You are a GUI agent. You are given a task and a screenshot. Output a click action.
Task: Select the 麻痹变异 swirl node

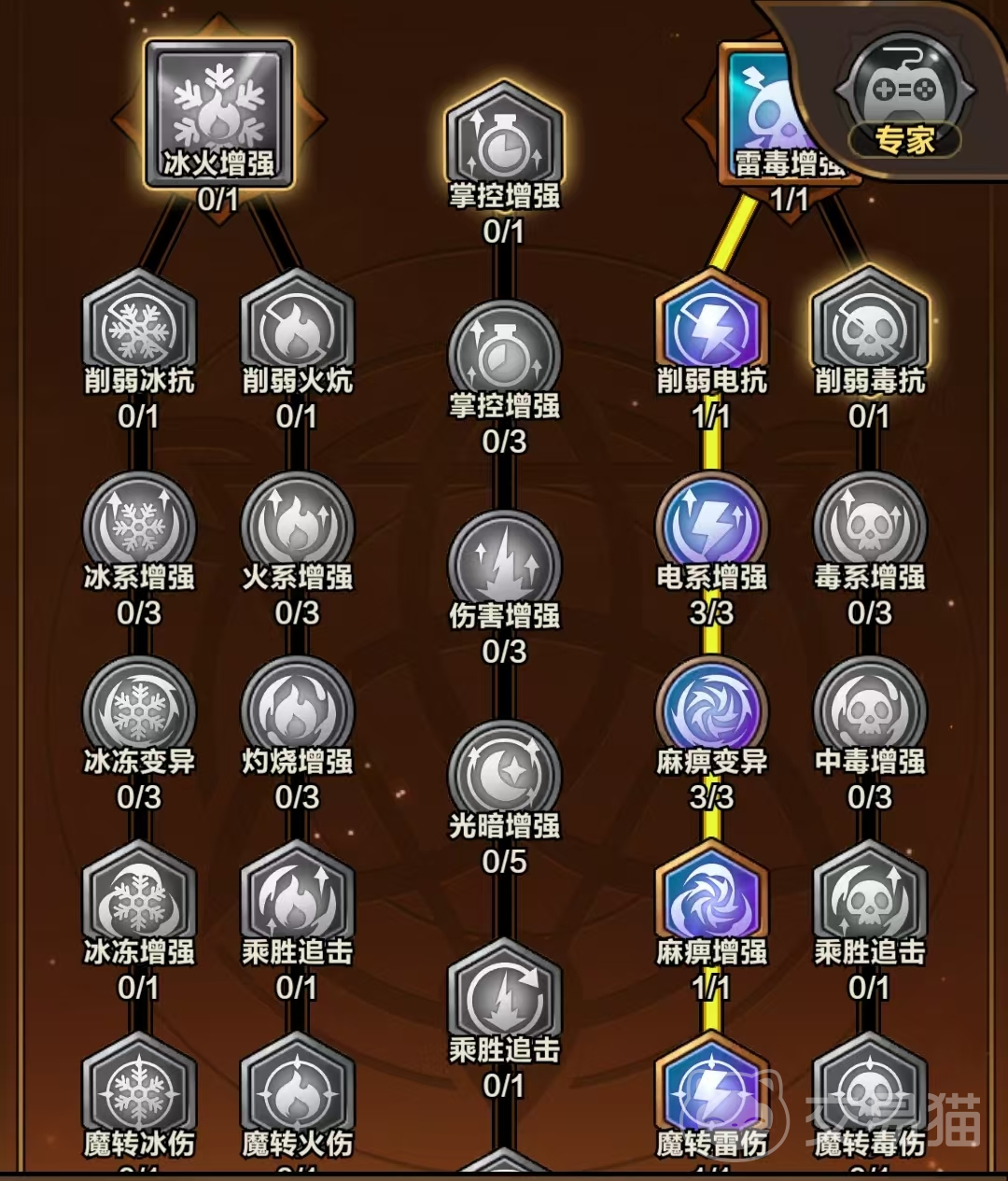coord(712,710)
